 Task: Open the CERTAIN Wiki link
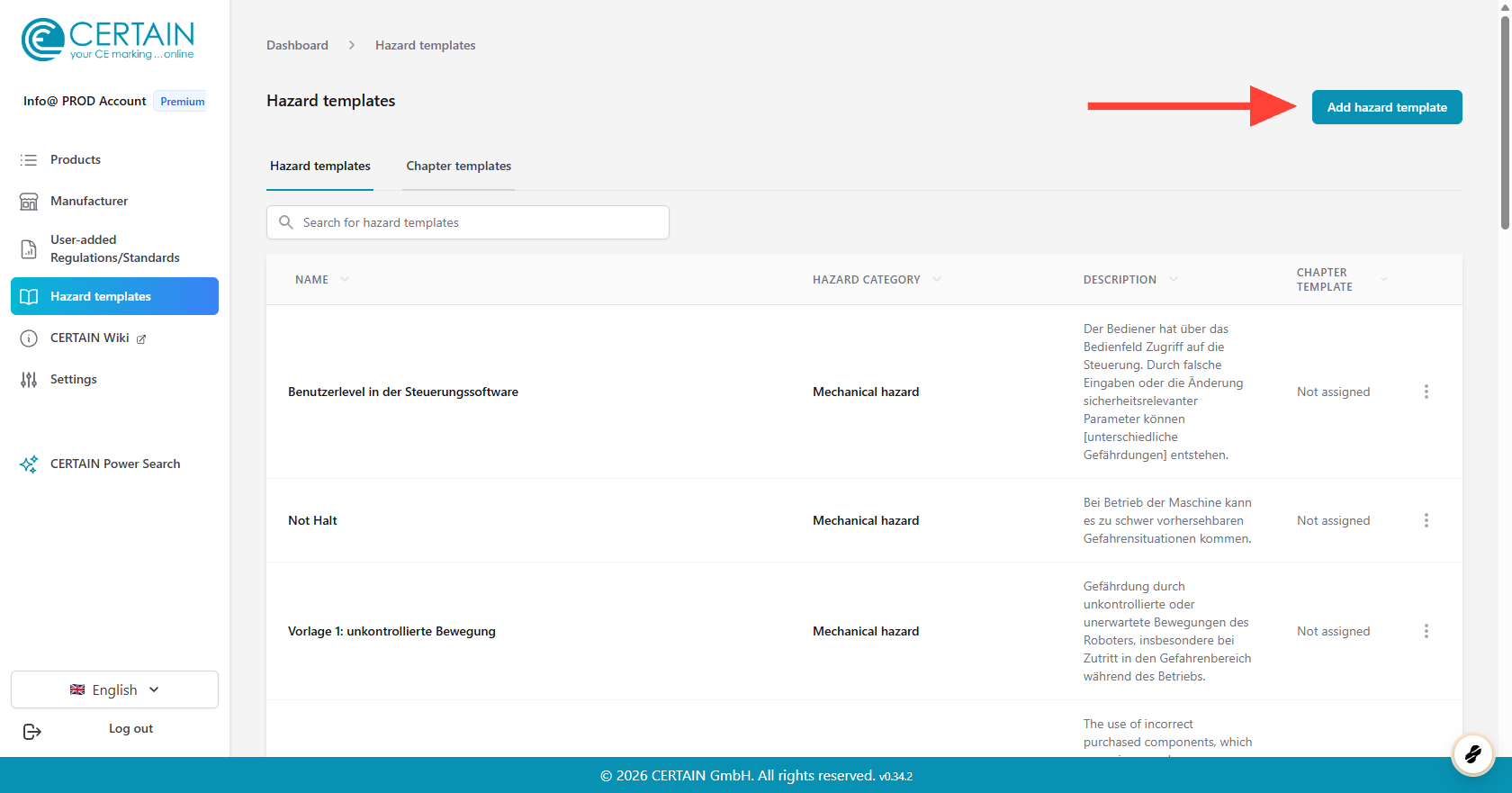[x=90, y=338]
